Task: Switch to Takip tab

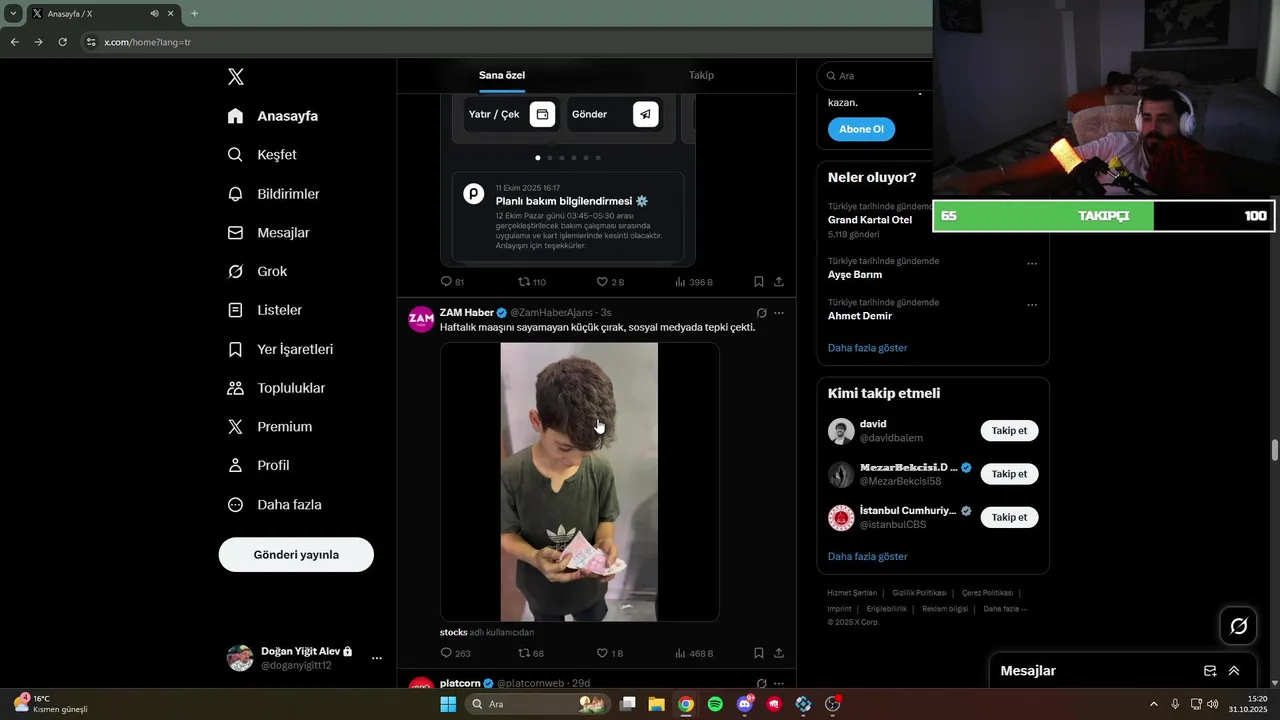Action: pyautogui.click(x=701, y=75)
